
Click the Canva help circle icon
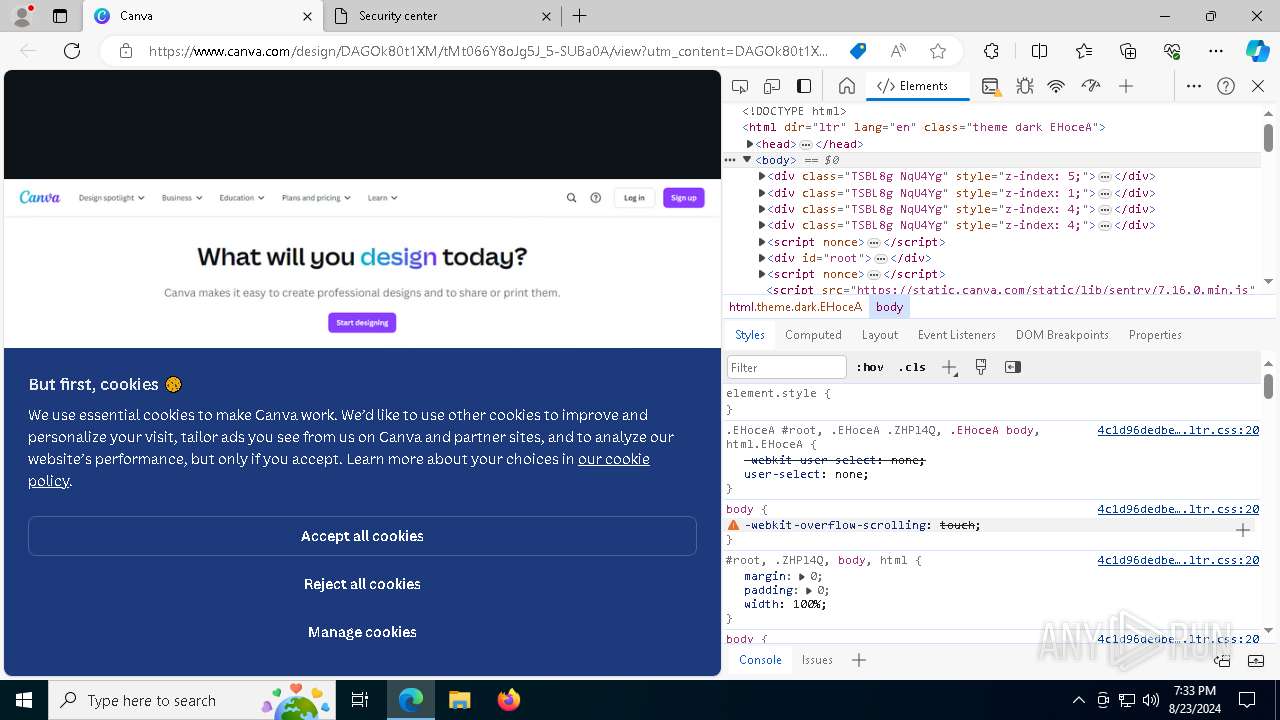(x=596, y=198)
